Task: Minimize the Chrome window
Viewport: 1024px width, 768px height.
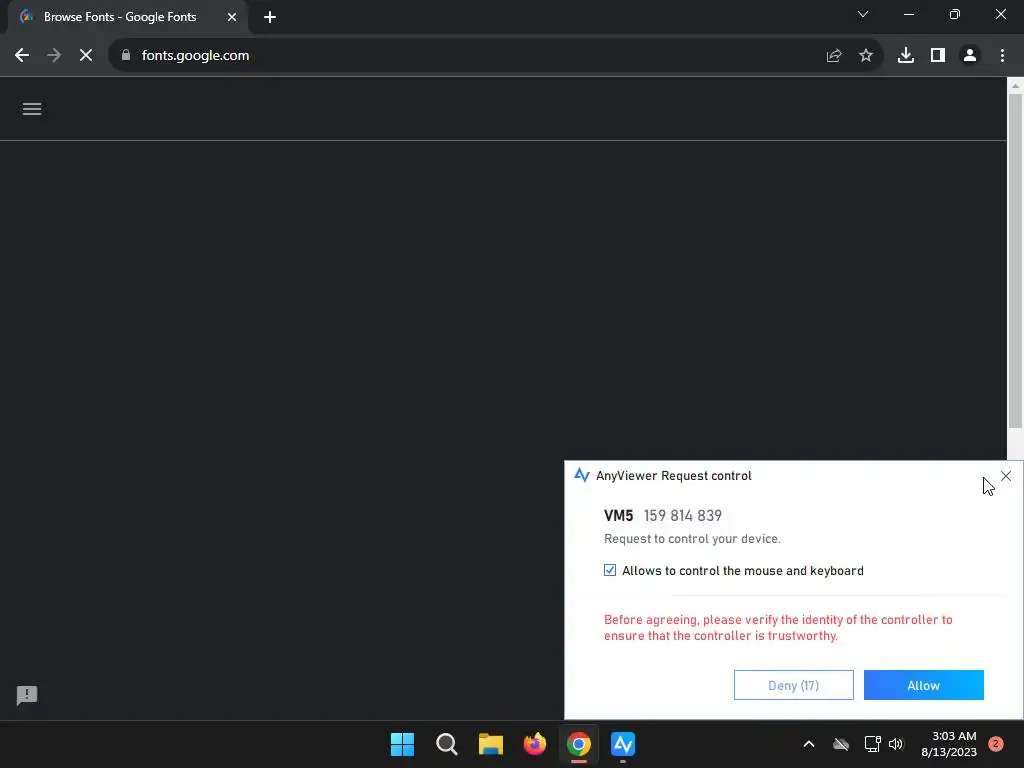Action: (909, 14)
